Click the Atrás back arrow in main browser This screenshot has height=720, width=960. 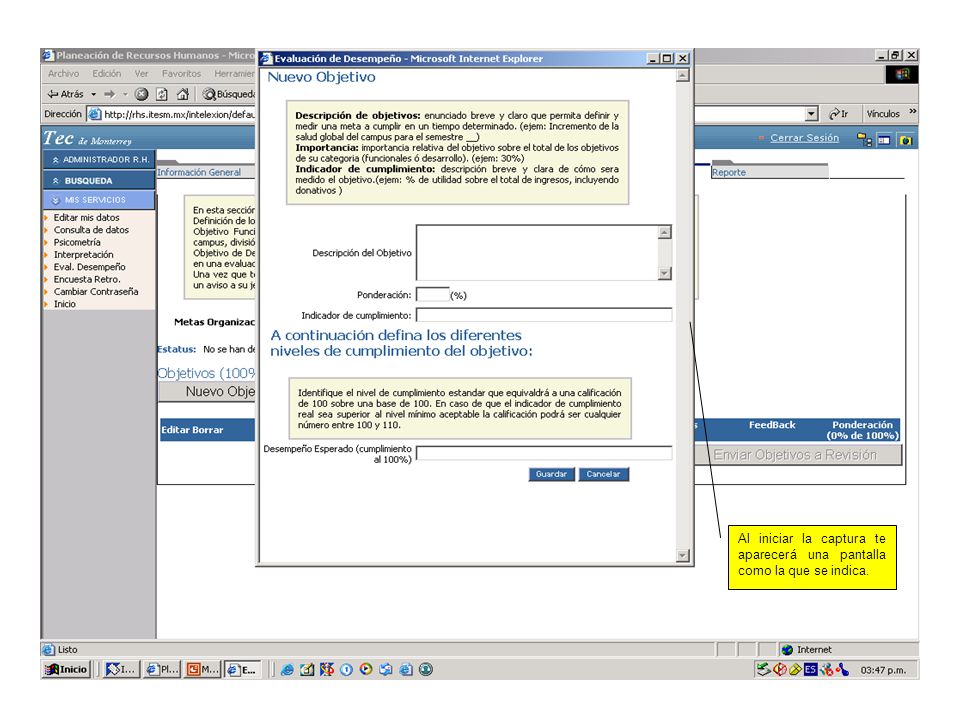click(x=65, y=94)
